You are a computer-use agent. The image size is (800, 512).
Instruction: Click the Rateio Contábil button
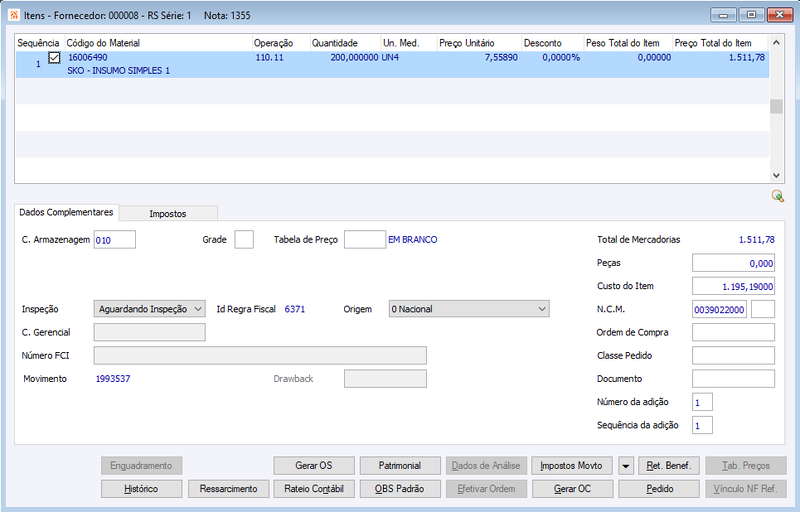pyautogui.click(x=314, y=489)
